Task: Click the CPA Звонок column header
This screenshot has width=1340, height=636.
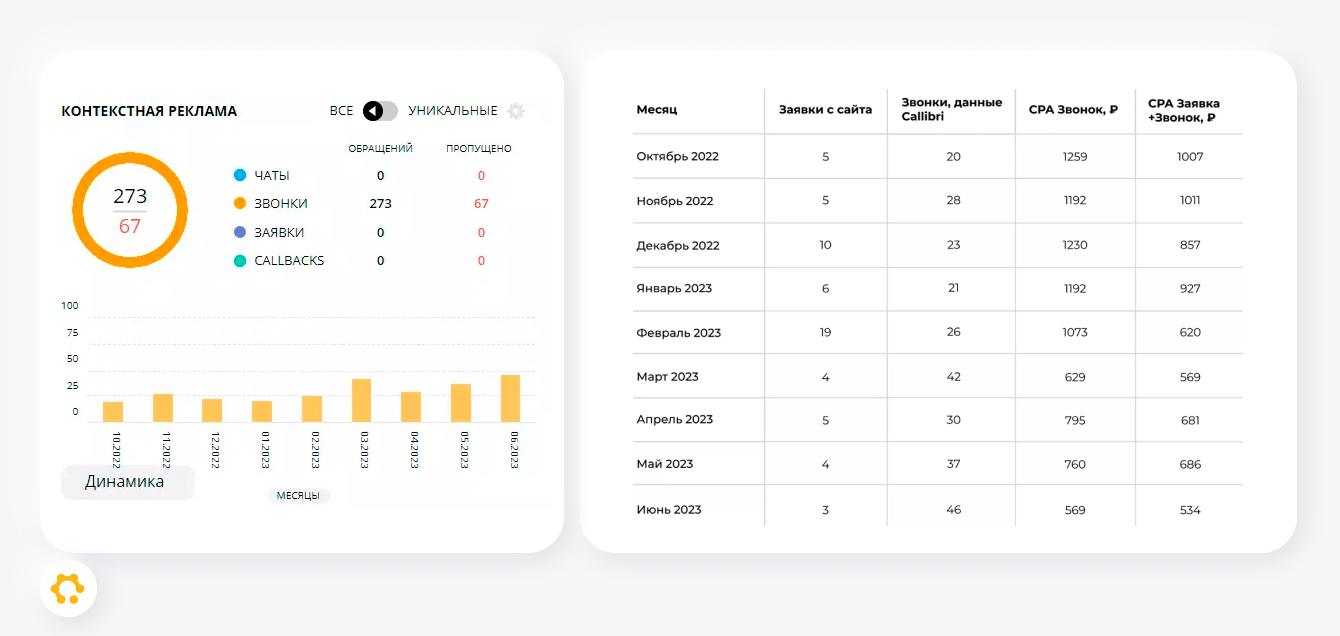Action: (1073, 110)
